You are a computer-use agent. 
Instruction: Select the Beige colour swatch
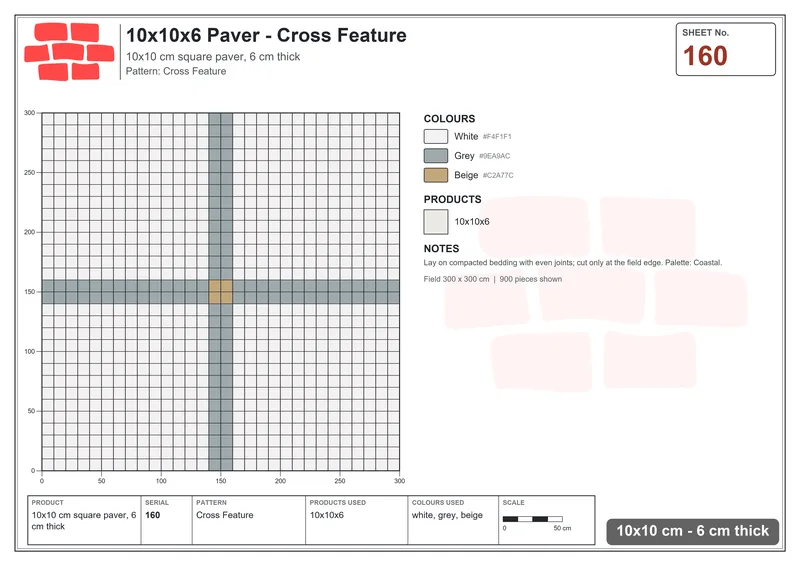436,175
